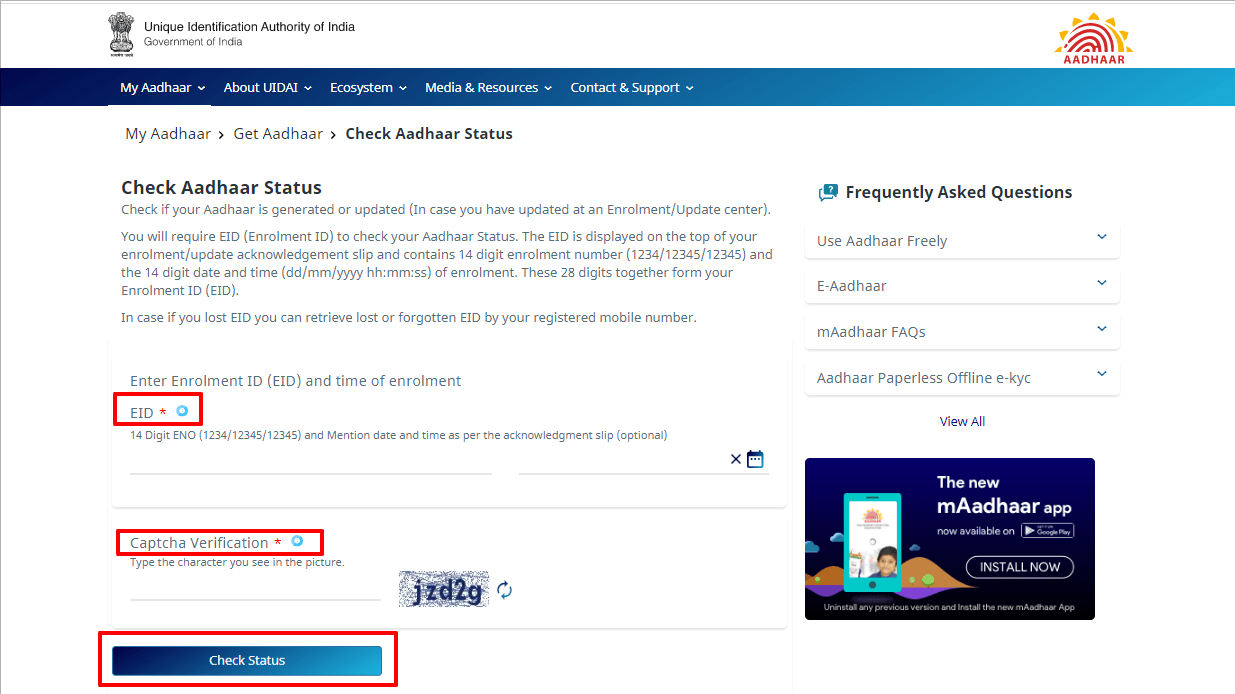The image size is (1235, 694).
Task: Clear the enrolment date with the X icon
Action: (736, 459)
